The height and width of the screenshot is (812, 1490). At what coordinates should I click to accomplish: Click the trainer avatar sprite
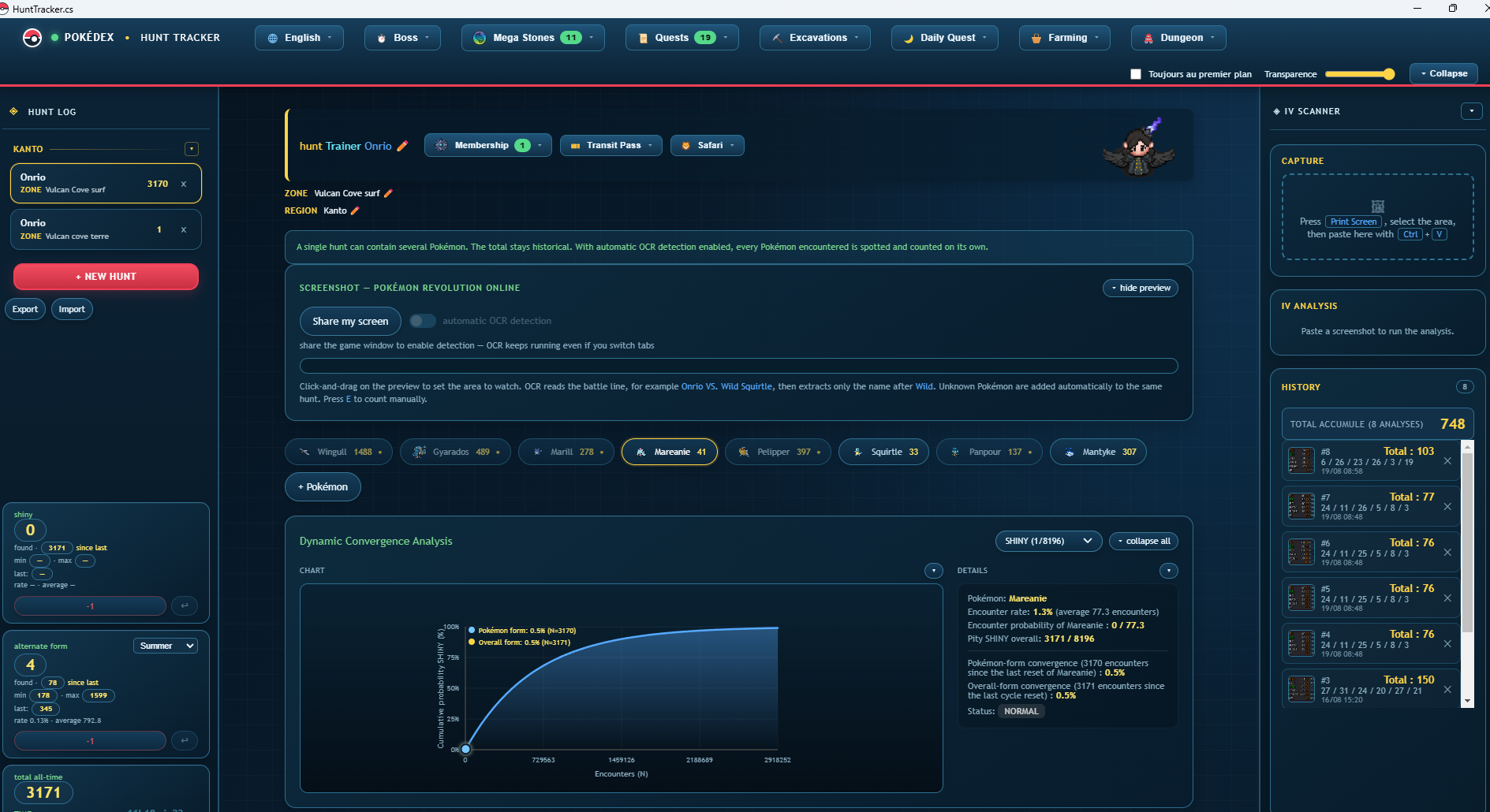(x=1139, y=147)
